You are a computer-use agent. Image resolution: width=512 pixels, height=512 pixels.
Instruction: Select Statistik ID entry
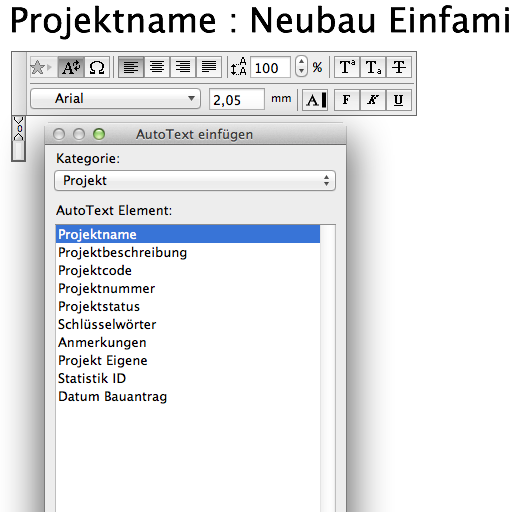point(188,378)
